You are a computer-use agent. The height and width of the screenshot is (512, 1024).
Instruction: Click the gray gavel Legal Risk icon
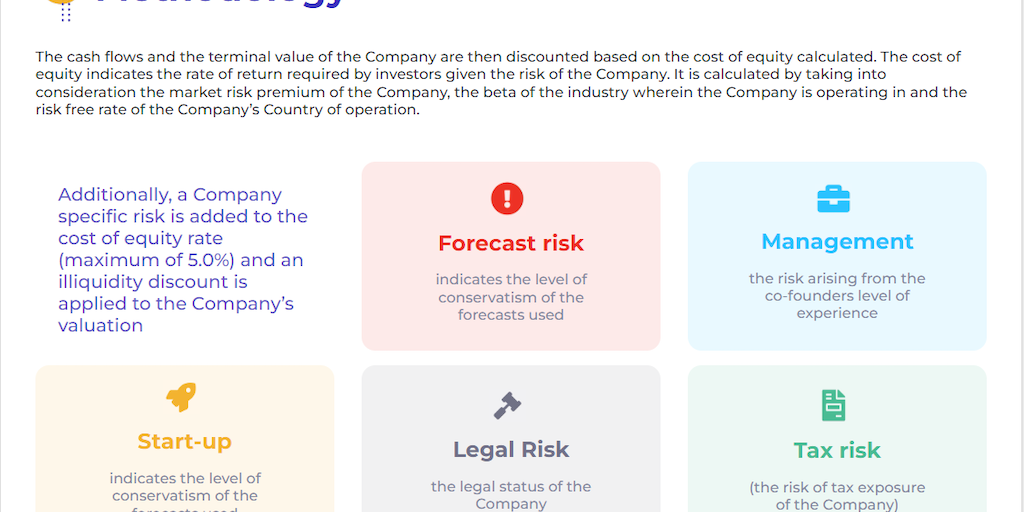pos(507,405)
